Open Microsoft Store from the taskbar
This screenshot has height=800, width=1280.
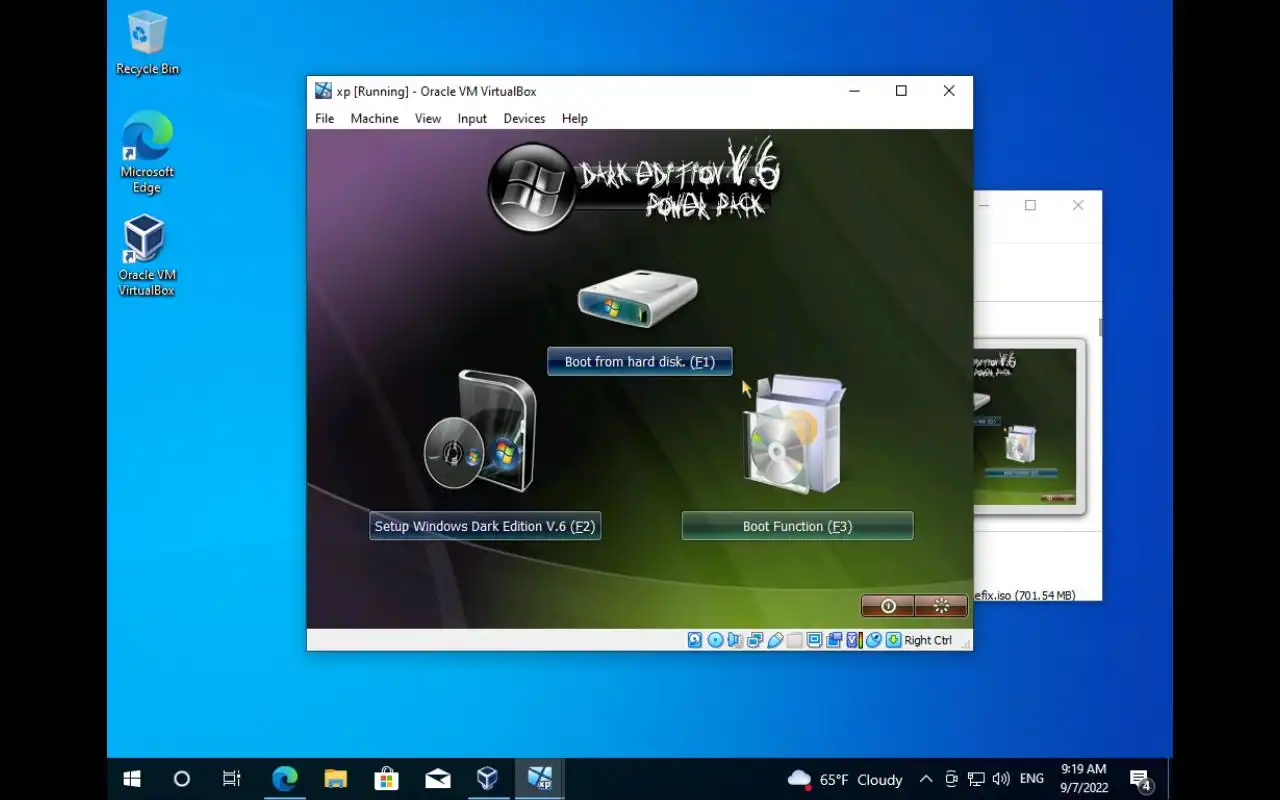point(386,779)
